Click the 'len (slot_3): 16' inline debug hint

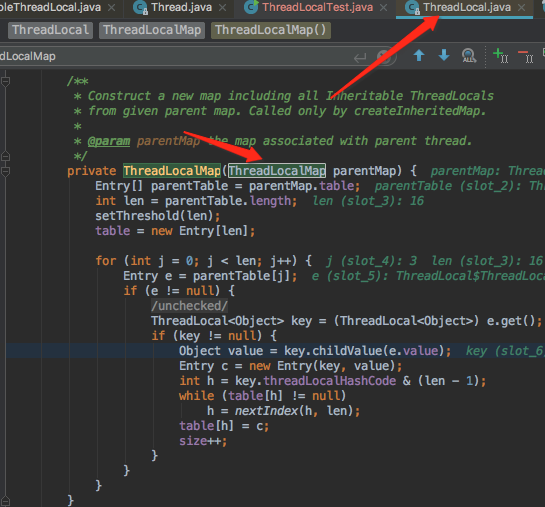coord(368,201)
